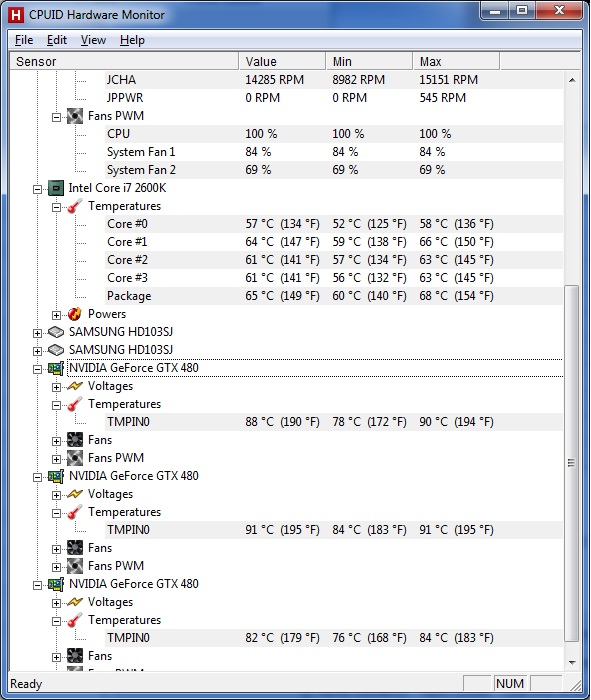Click the first SAMSUNG HD103SJ drive icon
The height and width of the screenshot is (700, 591).
tap(56, 332)
